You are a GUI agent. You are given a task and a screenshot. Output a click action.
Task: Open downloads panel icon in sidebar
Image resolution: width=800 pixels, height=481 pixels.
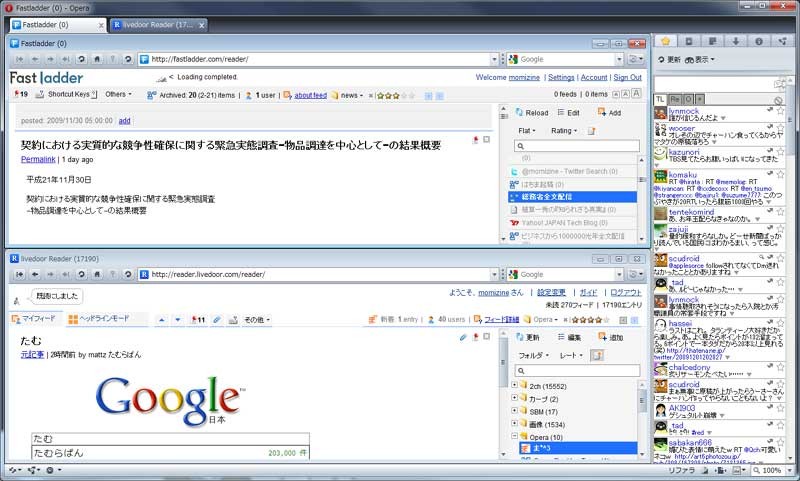pyautogui.click(x=736, y=41)
